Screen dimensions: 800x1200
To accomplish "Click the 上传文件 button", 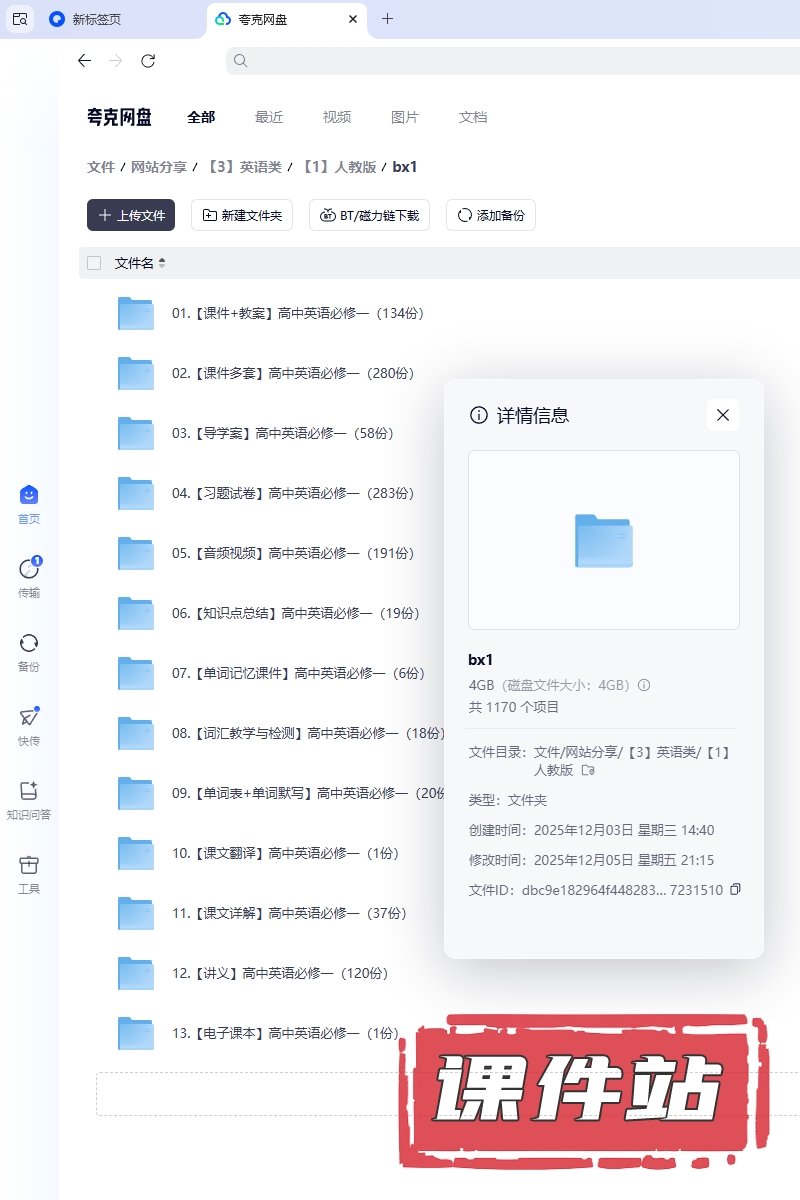I will click(131, 215).
